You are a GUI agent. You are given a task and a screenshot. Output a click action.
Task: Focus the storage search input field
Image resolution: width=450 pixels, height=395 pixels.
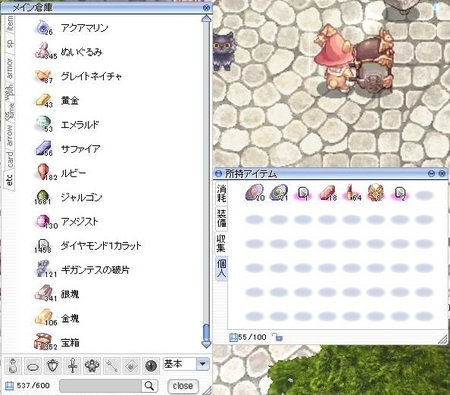101,386
